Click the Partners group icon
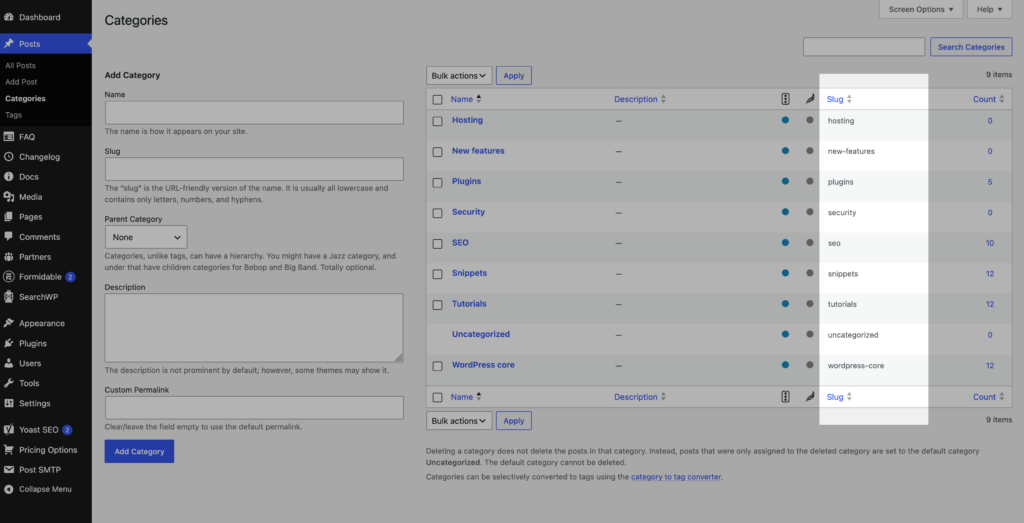The image size is (1024, 523). coord(9,257)
